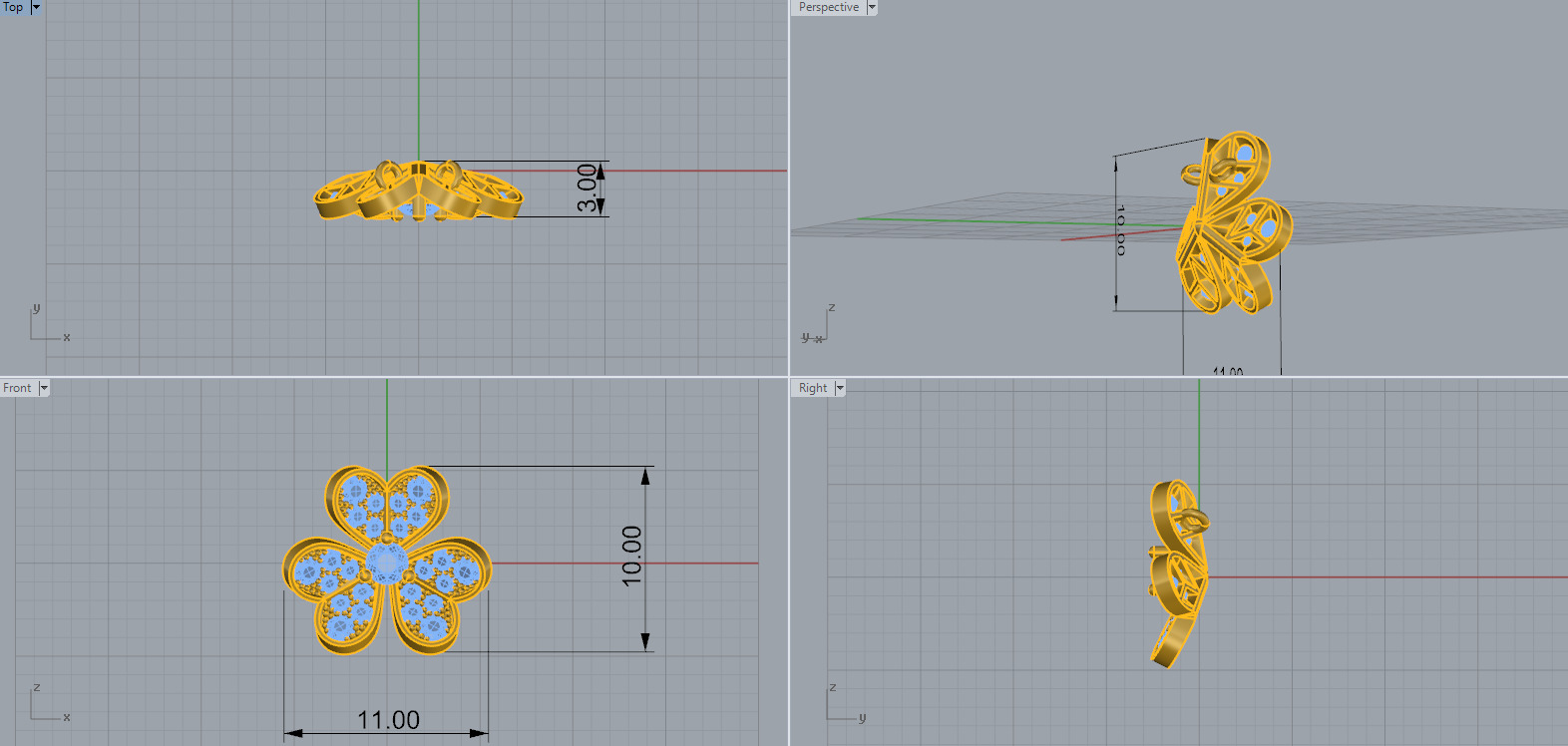The width and height of the screenshot is (1568, 746).
Task: Select the Right viewport title label
Action: [x=813, y=388]
